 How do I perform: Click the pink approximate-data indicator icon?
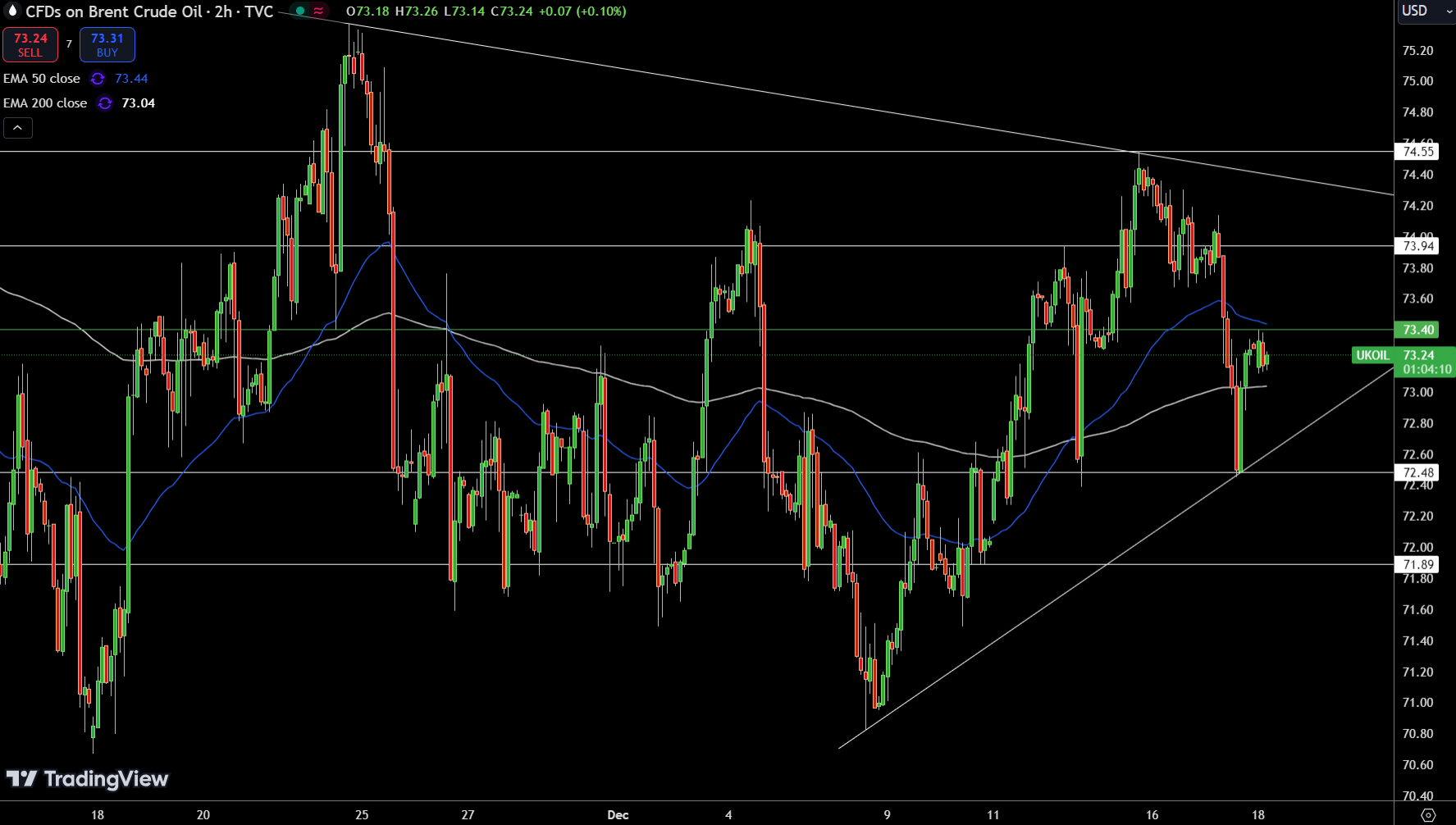coord(318,11)
